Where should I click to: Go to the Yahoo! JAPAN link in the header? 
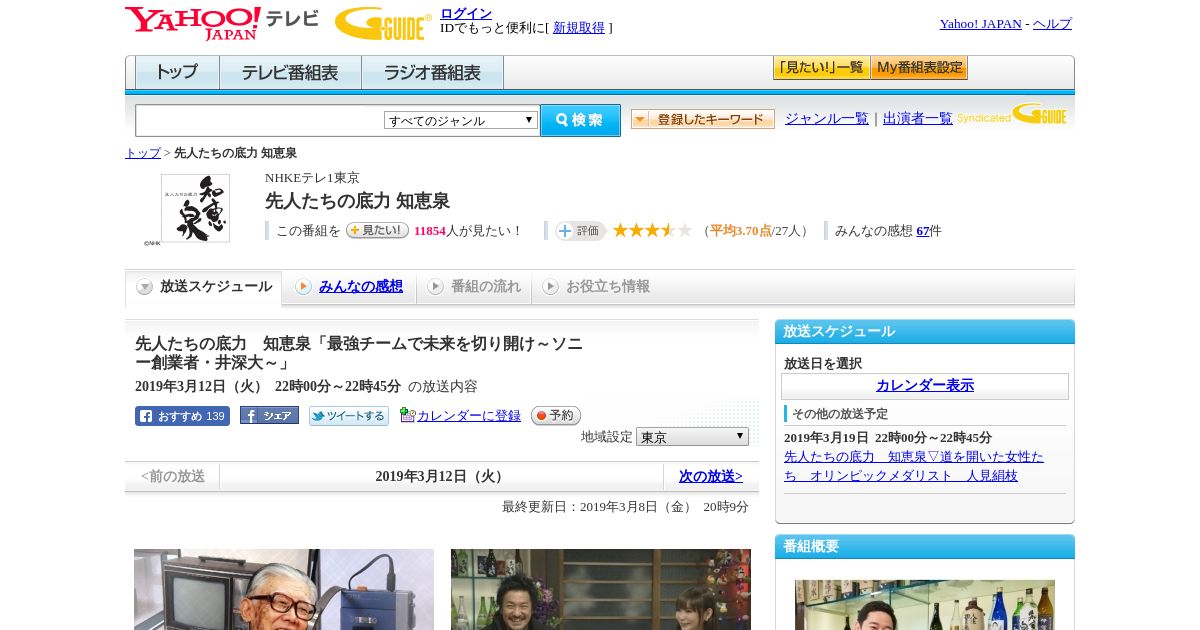[x=980, y=24]
